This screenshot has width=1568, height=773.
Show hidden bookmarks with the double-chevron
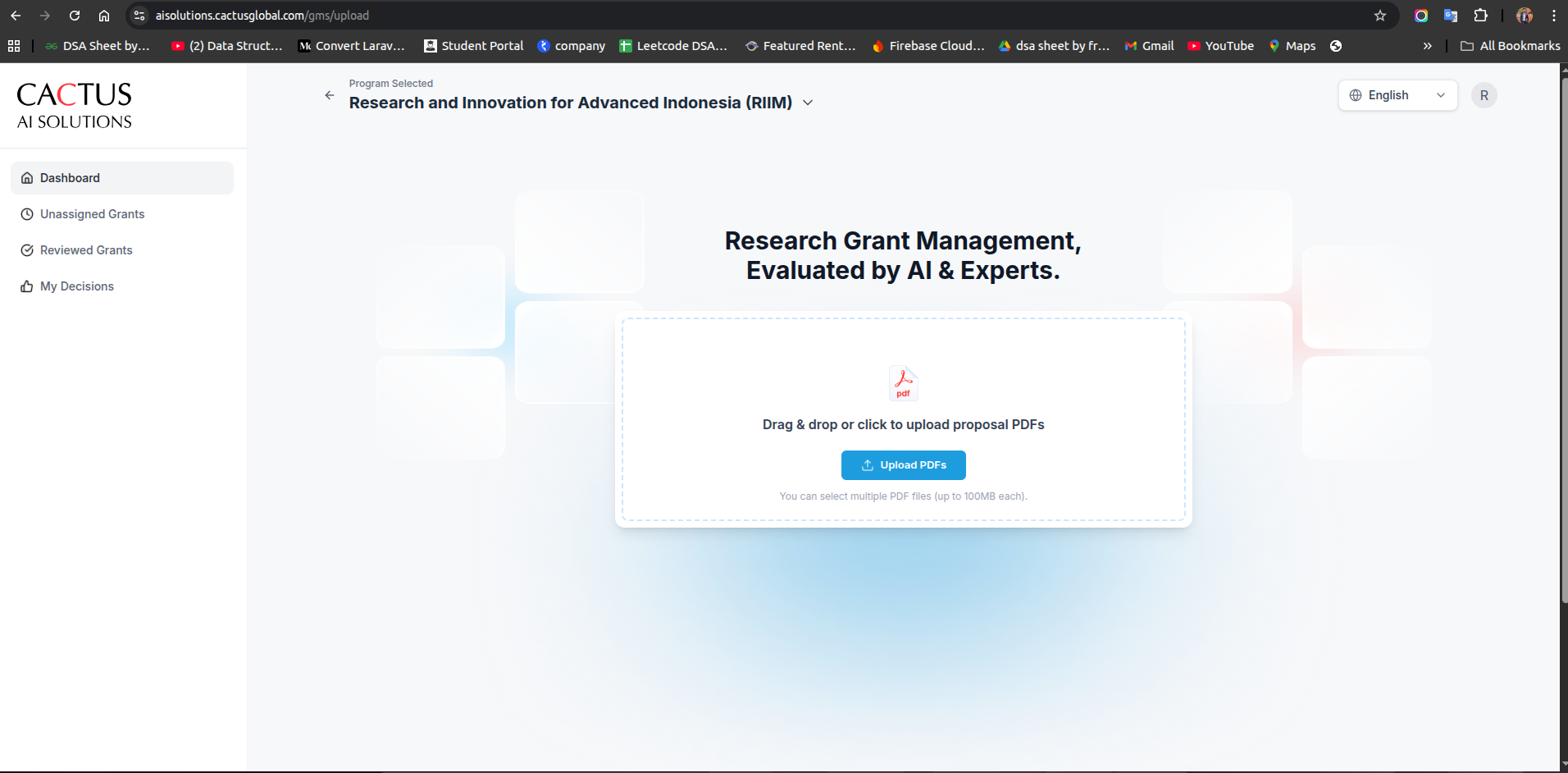point(1427,46)
